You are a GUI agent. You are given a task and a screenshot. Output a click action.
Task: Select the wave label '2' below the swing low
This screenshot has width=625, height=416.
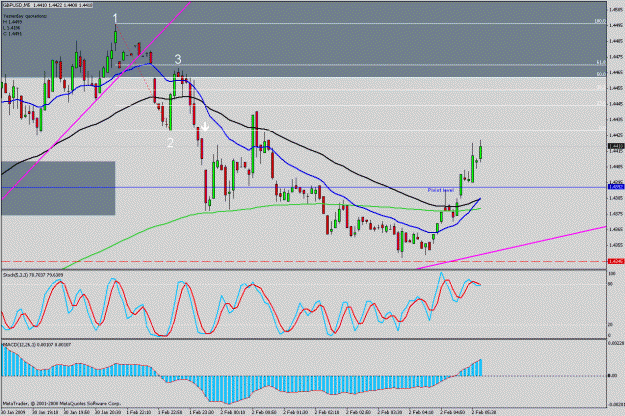coord(170,143)
